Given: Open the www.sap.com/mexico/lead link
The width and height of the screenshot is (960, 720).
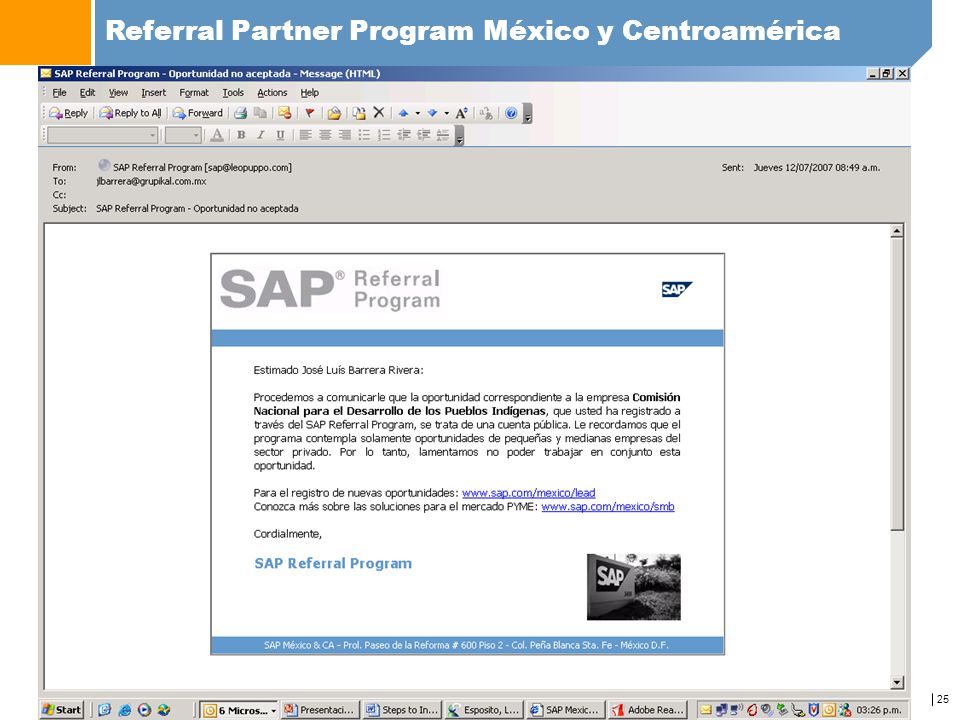Looking at the screenshot, I should (x=528, y=493).
